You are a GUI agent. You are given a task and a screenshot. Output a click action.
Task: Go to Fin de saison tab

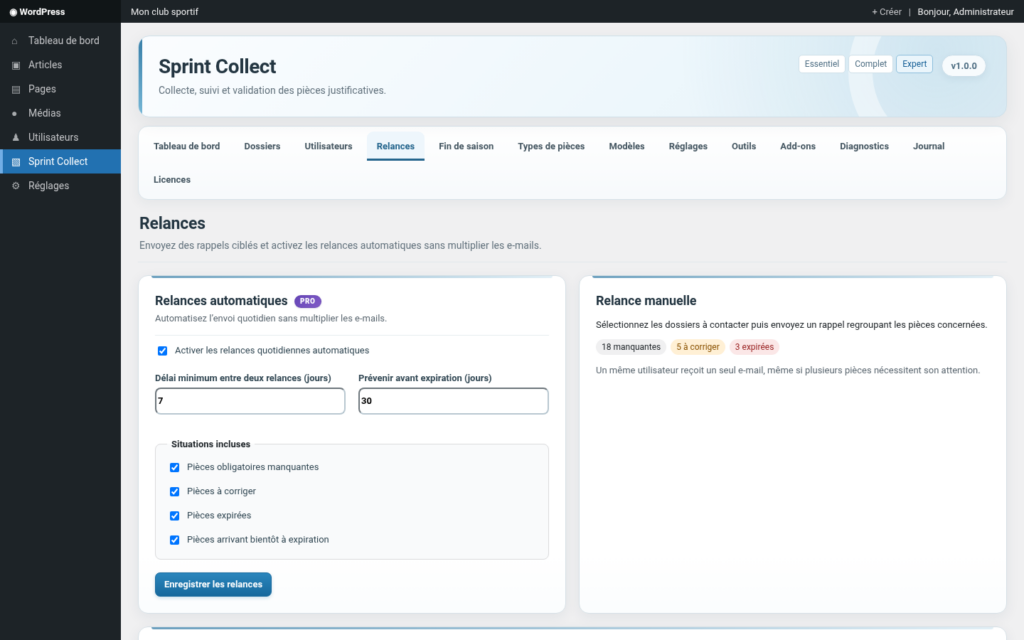point(466,146)
